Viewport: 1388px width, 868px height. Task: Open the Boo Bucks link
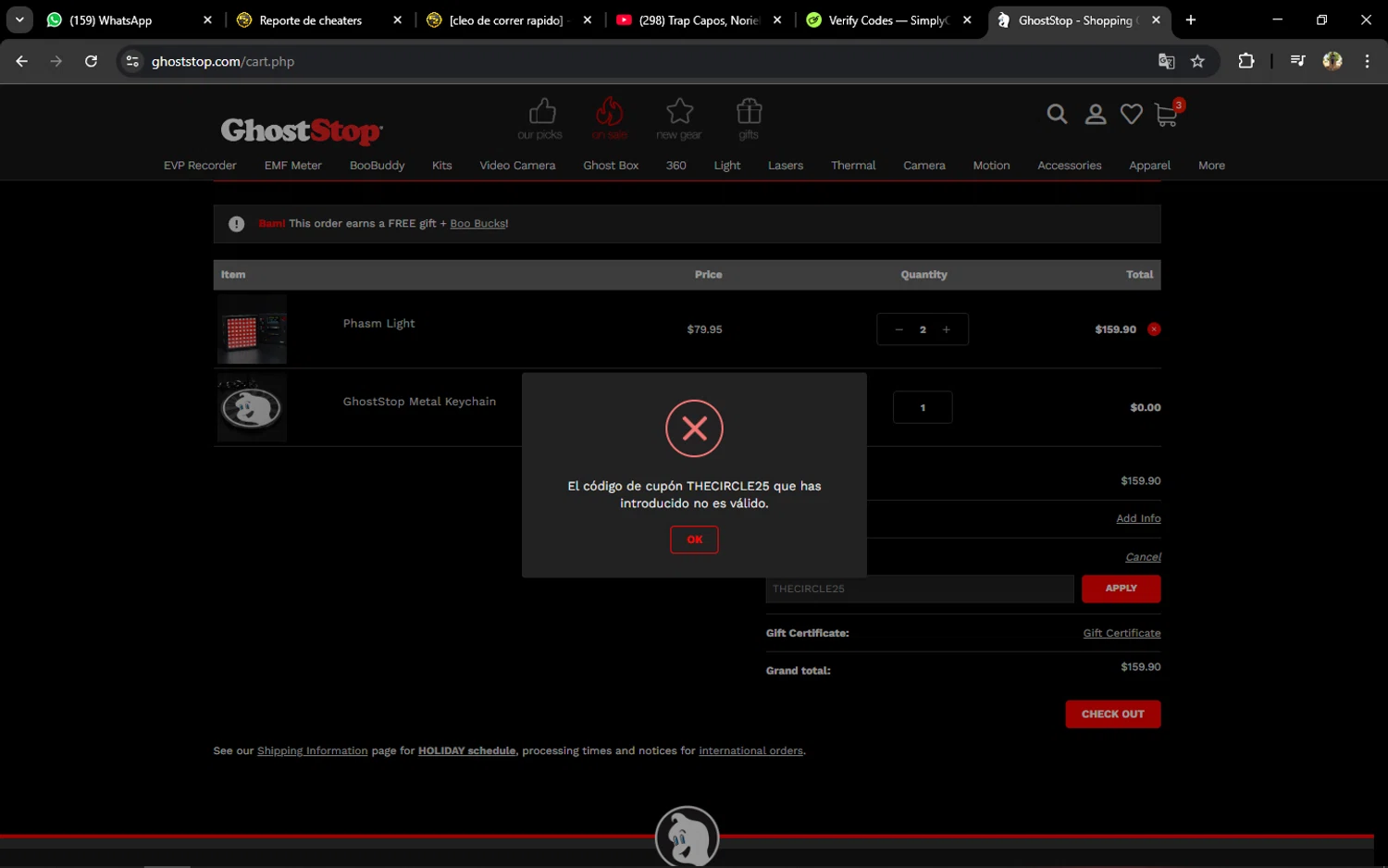tap(477, 224)
